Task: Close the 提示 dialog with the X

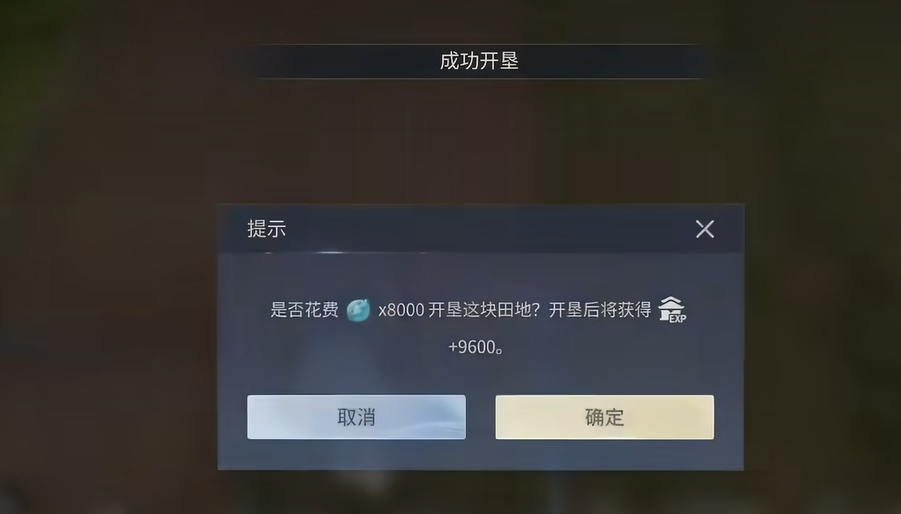Action: click(704, 229)
